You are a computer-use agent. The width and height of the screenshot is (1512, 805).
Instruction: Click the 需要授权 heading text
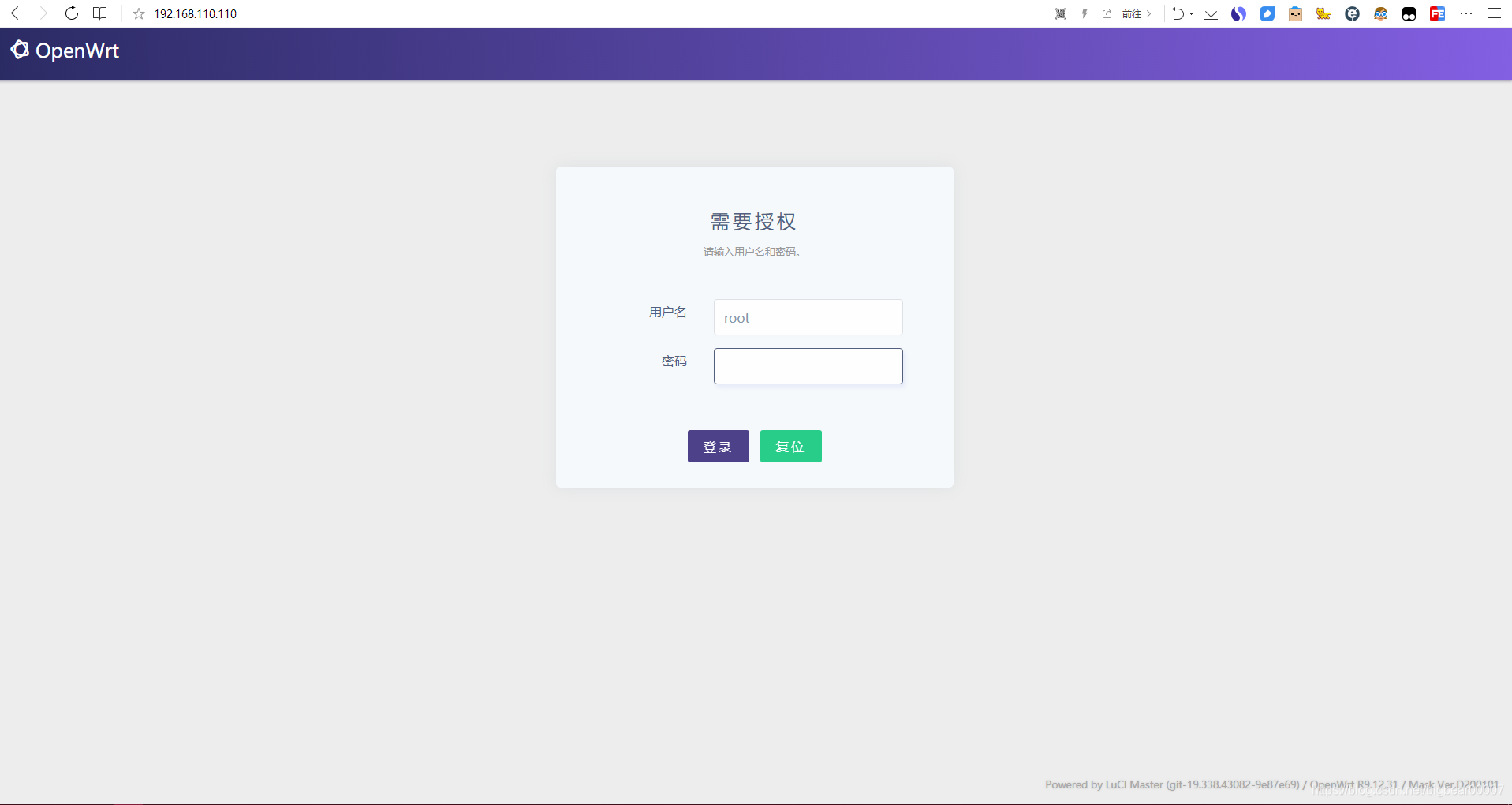click(x=754, y=222)
